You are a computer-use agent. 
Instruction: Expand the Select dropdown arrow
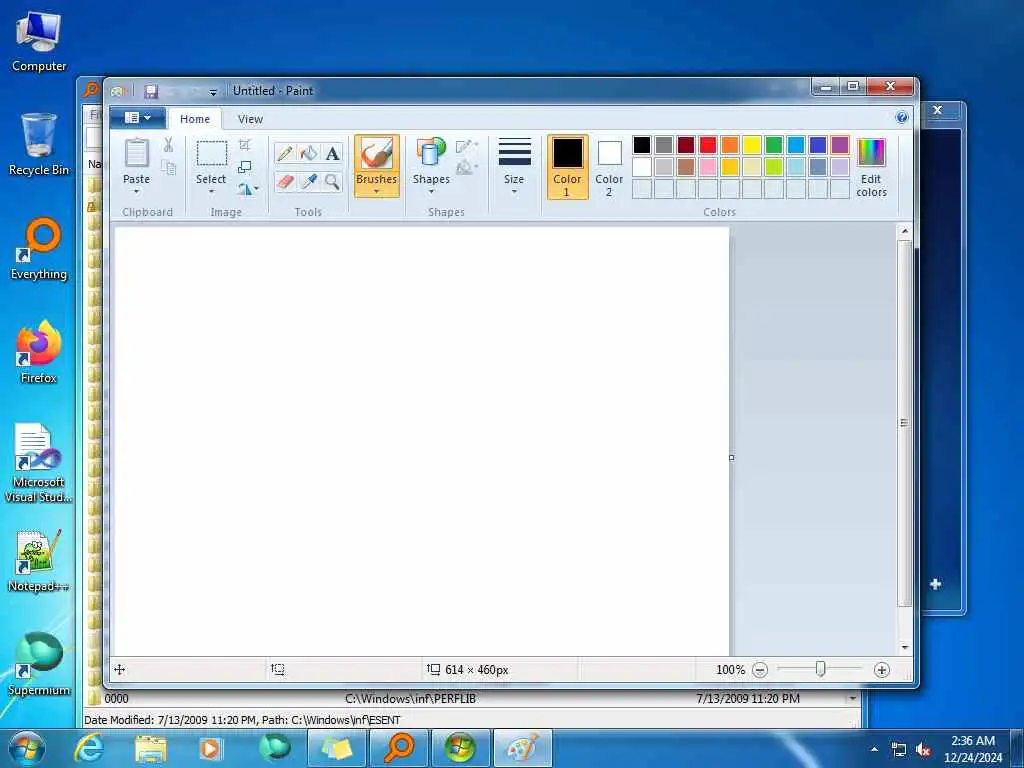[x=212, y=191]
